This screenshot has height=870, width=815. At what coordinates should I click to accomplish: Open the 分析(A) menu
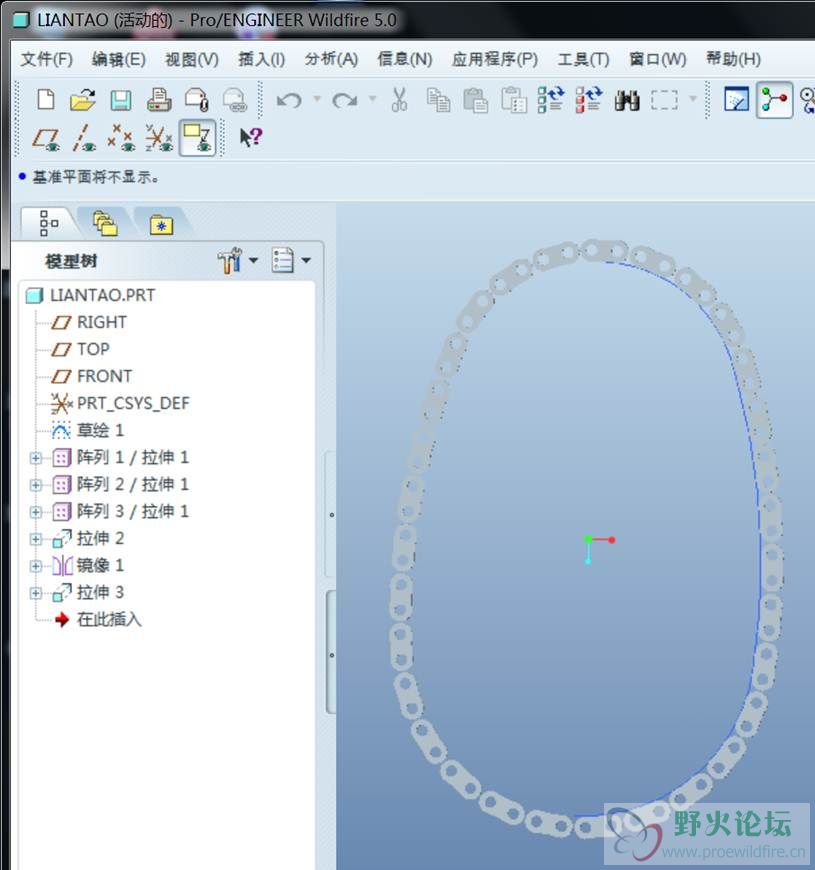[x=331, y=59]
